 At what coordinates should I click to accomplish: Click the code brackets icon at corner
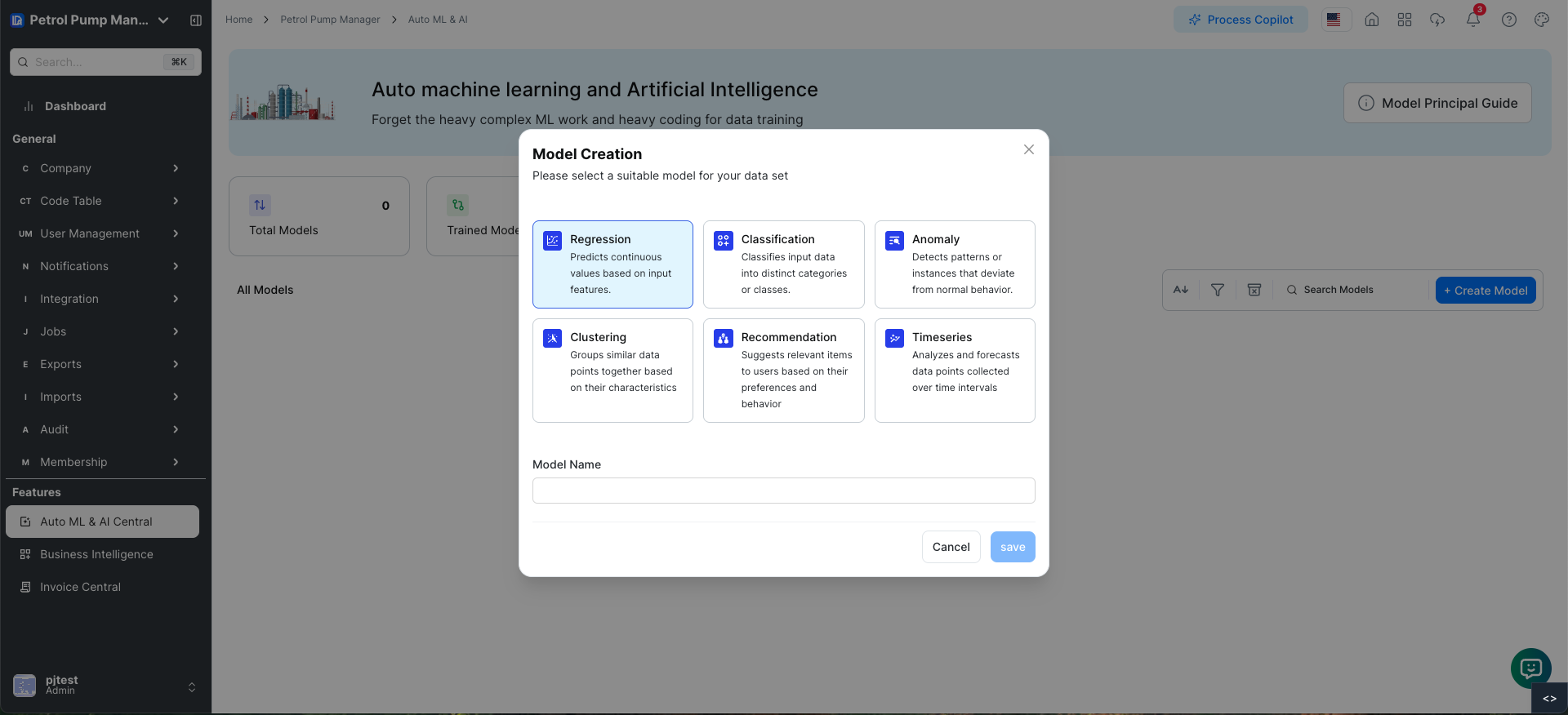pyautogui.click(x=1549, y=699)
